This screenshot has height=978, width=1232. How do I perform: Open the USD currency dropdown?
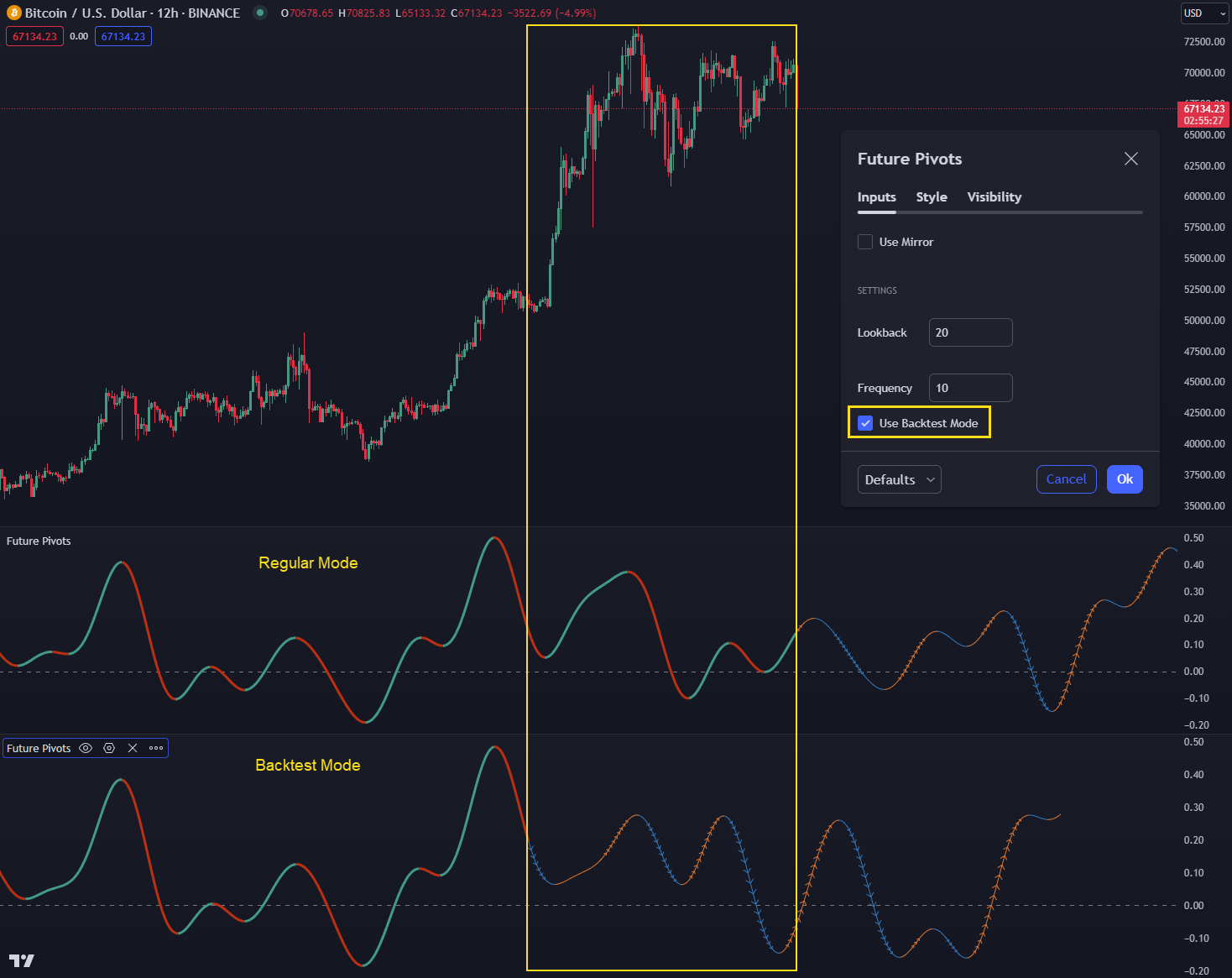pyautogui.click(x=1204, y=13)
